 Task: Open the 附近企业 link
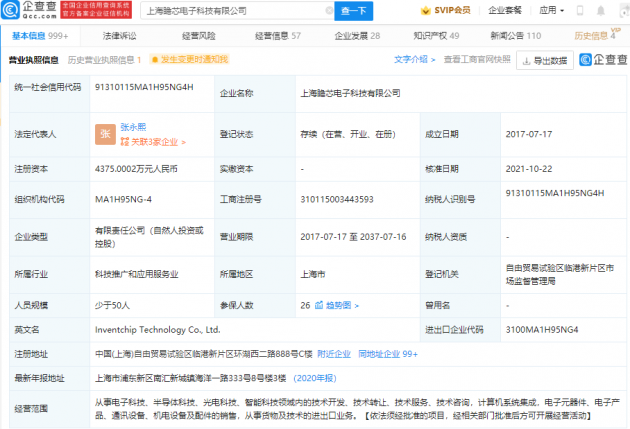pyautogui.click(x=333, y=354)
